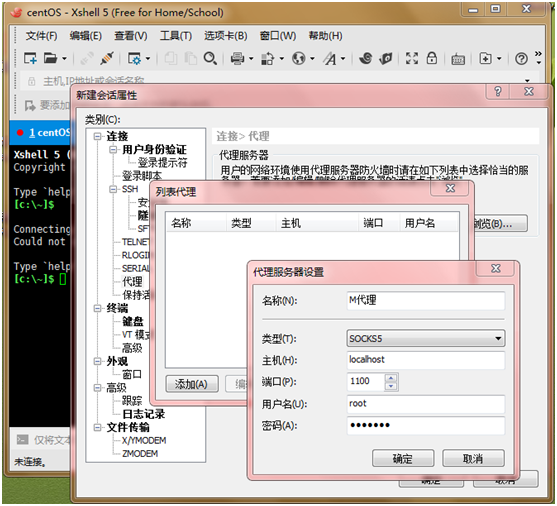Click the 主机(H) field containing localhost
This screenshot has height=506, width=557.
pos(426,360)
